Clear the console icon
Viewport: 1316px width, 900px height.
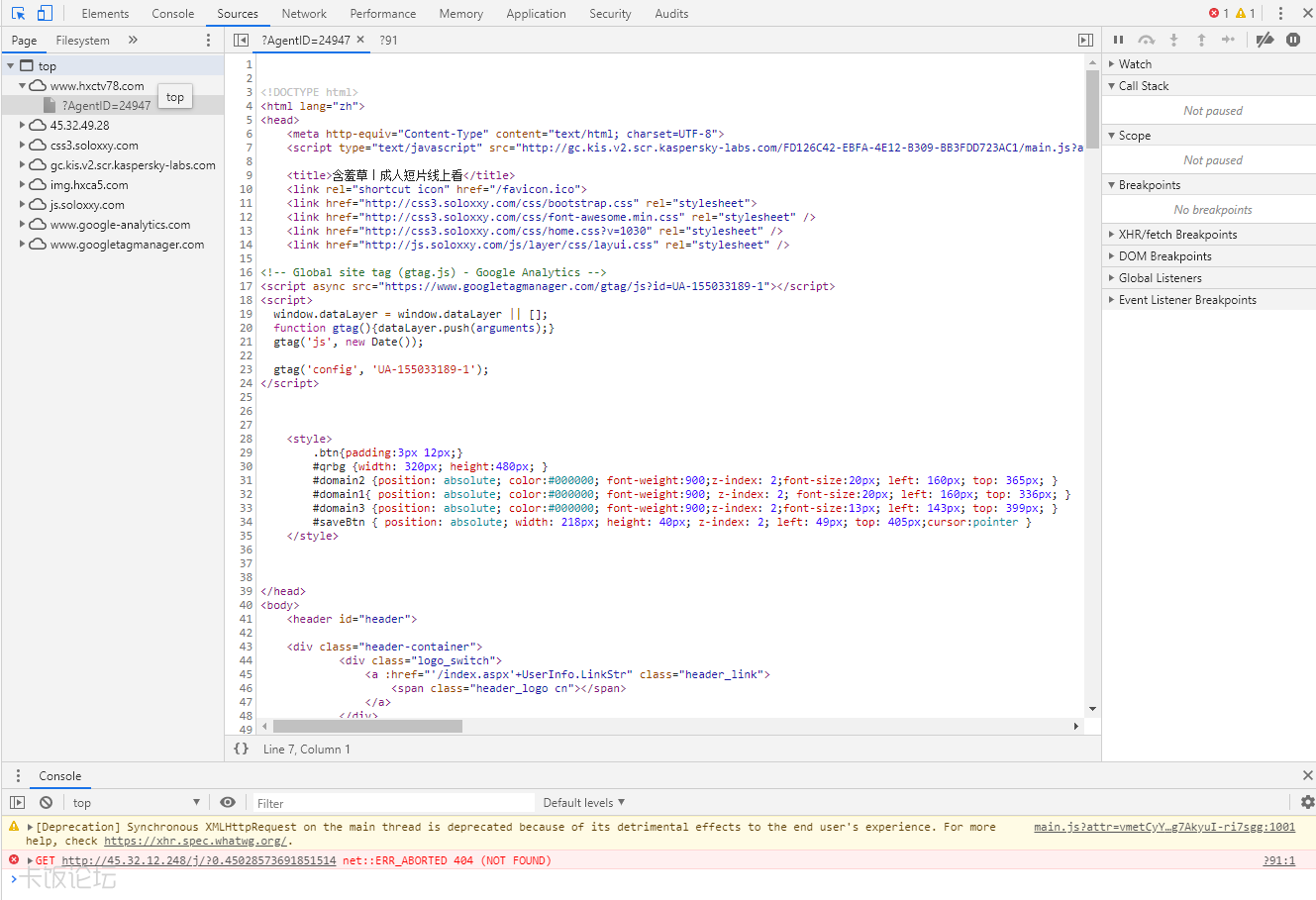pyautogui.click(x=46, y=802)
